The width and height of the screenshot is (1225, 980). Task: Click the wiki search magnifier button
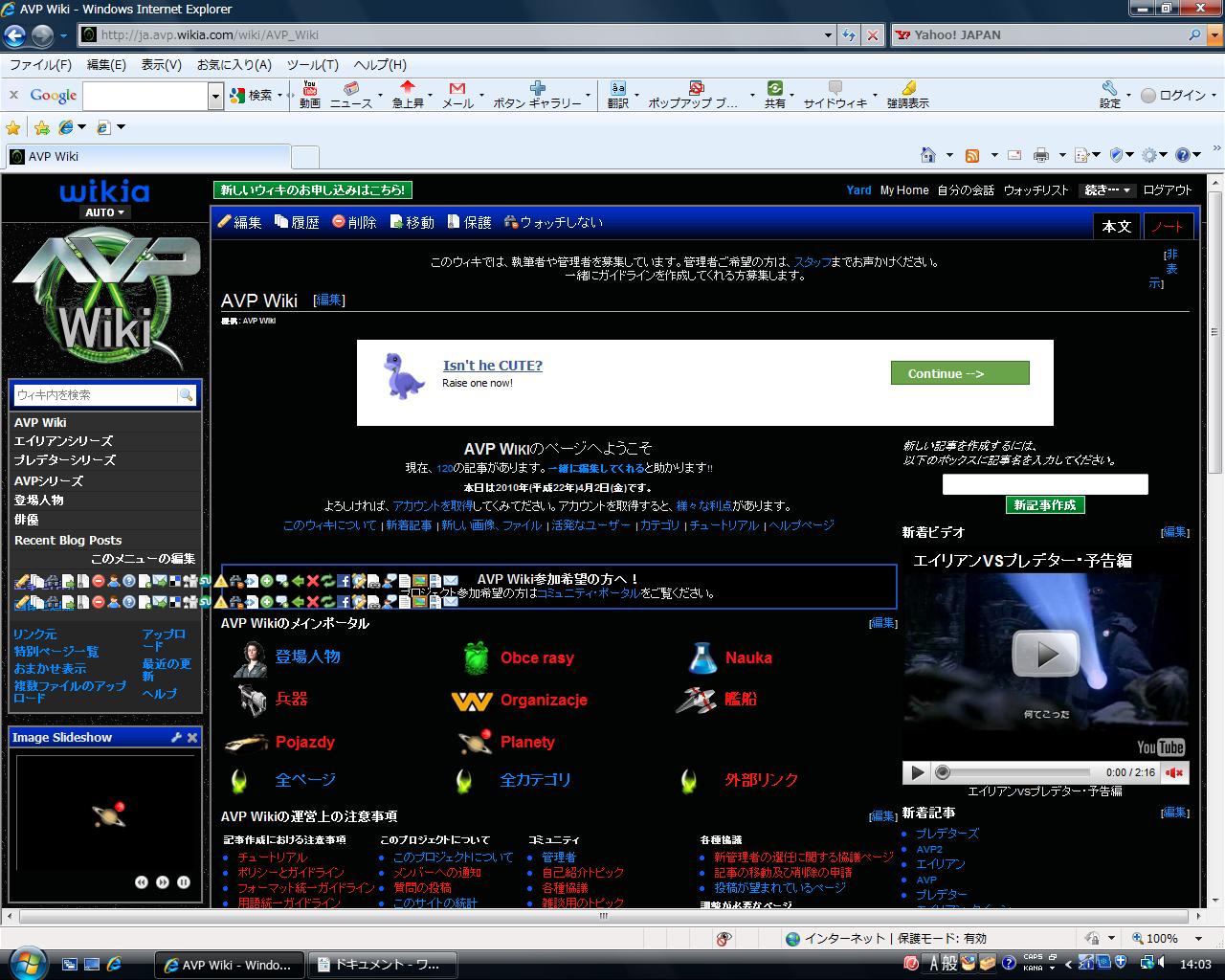pos(186,394)
